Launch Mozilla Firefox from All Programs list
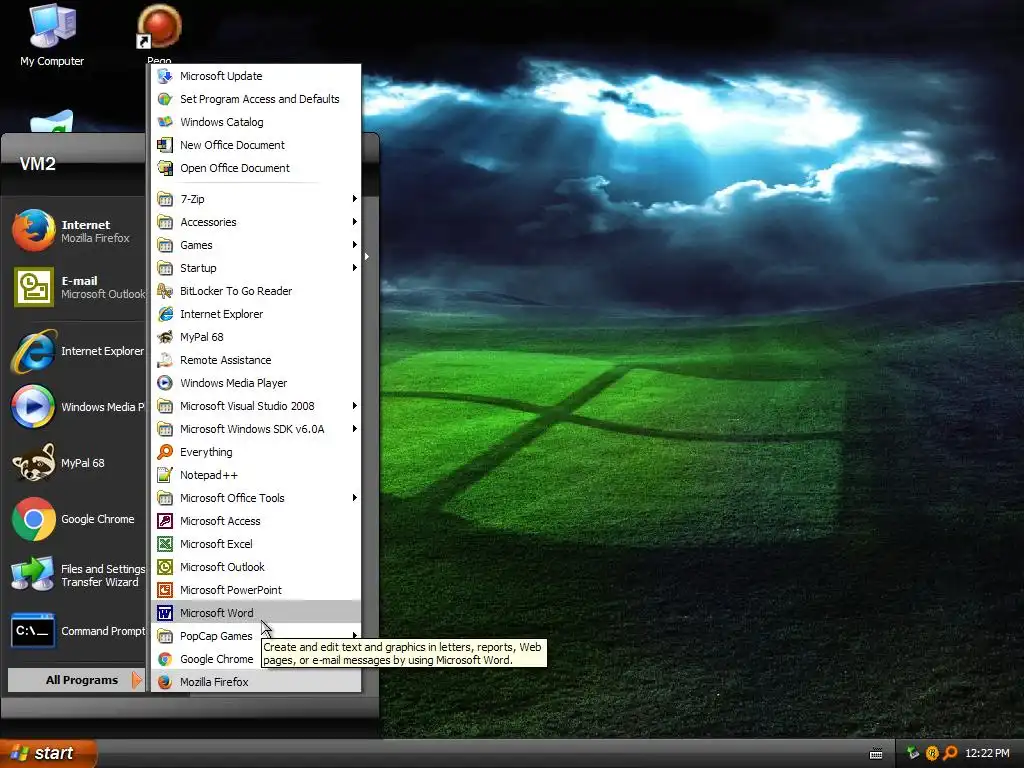The width and height of the screenshot is (1024, 768). pos(256,682)
